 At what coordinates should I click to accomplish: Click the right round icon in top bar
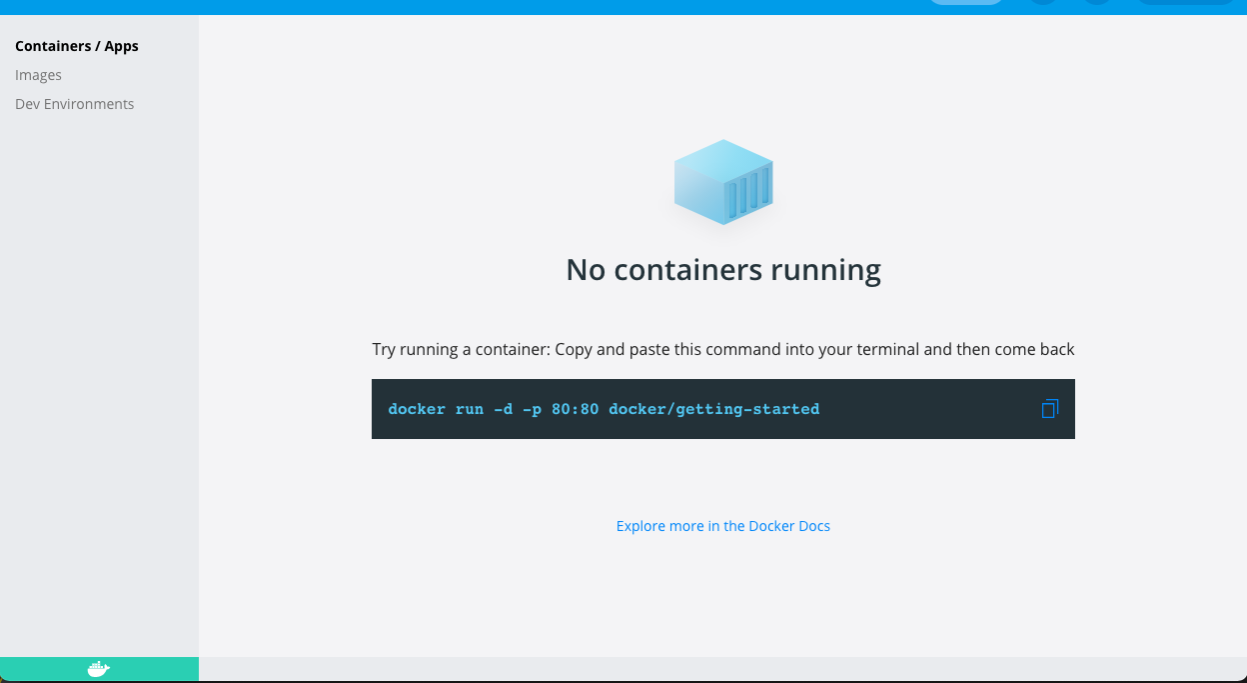coord(1097,2)
